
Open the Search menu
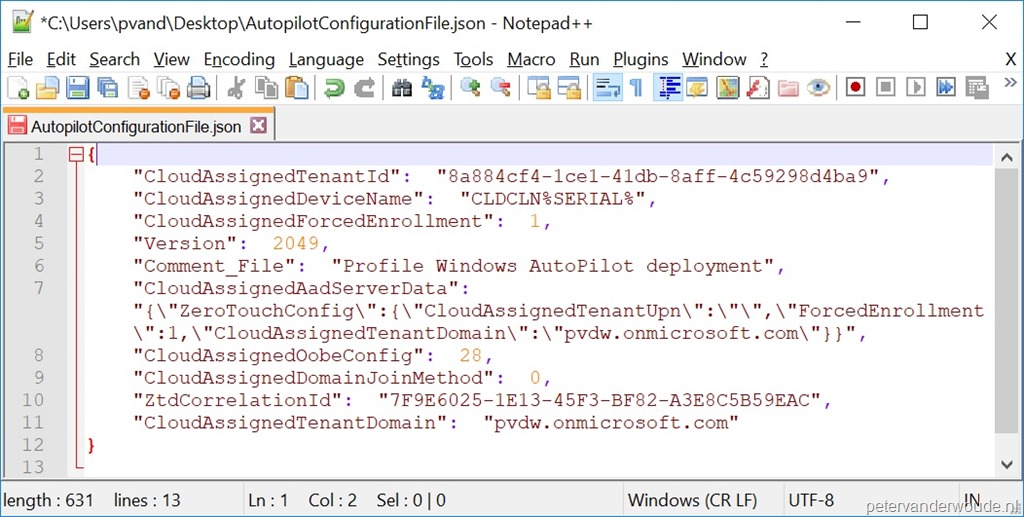(x=114, y=59)
